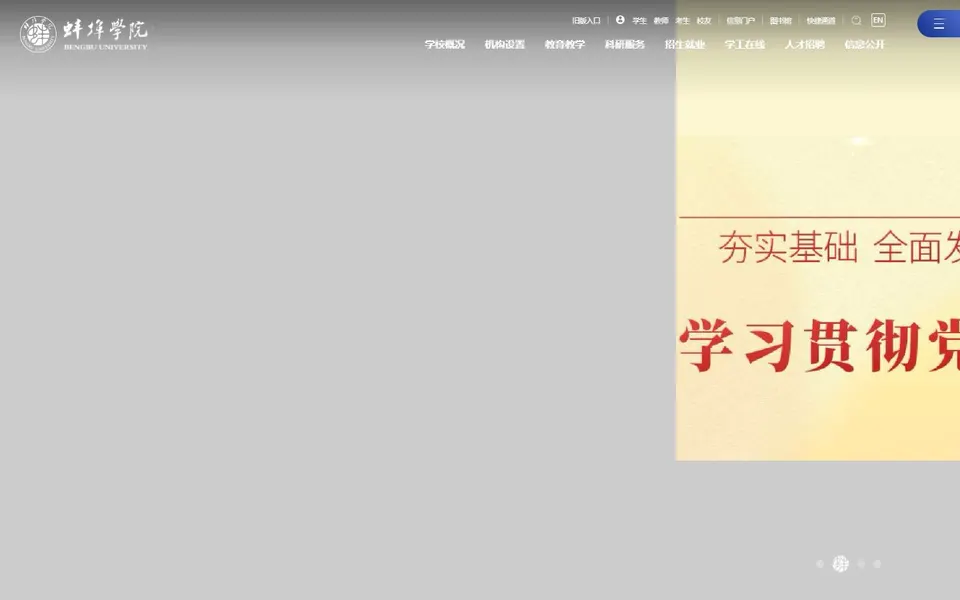Open the 信息公开 menu
Screen dimensions: 960x600
tap(864, 44)
